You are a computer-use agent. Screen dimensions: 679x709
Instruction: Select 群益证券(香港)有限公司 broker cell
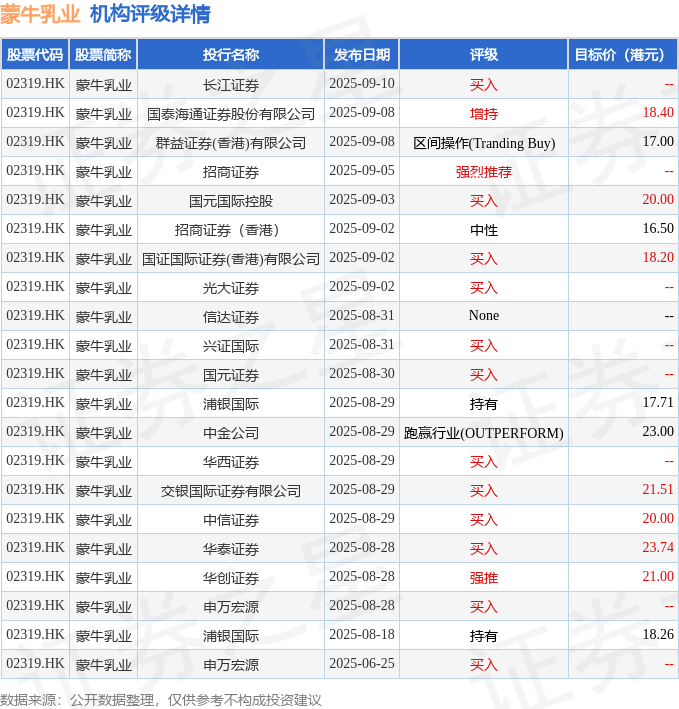pos(231,142)
